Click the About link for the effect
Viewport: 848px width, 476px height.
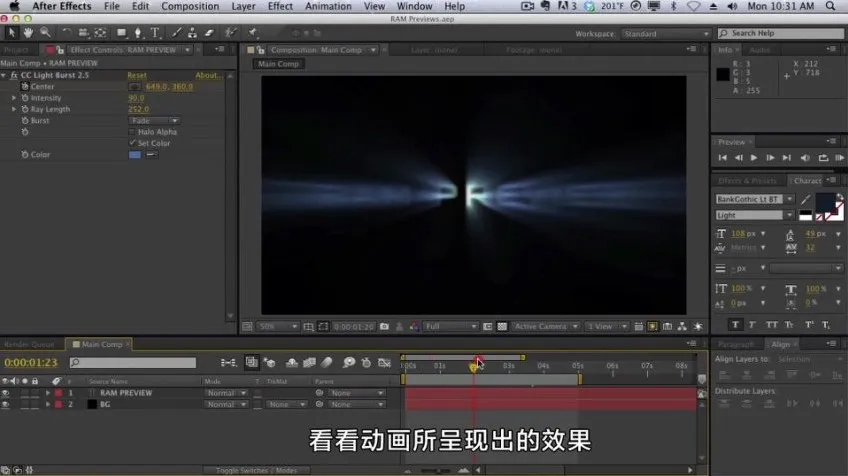(x=208, y=75)
